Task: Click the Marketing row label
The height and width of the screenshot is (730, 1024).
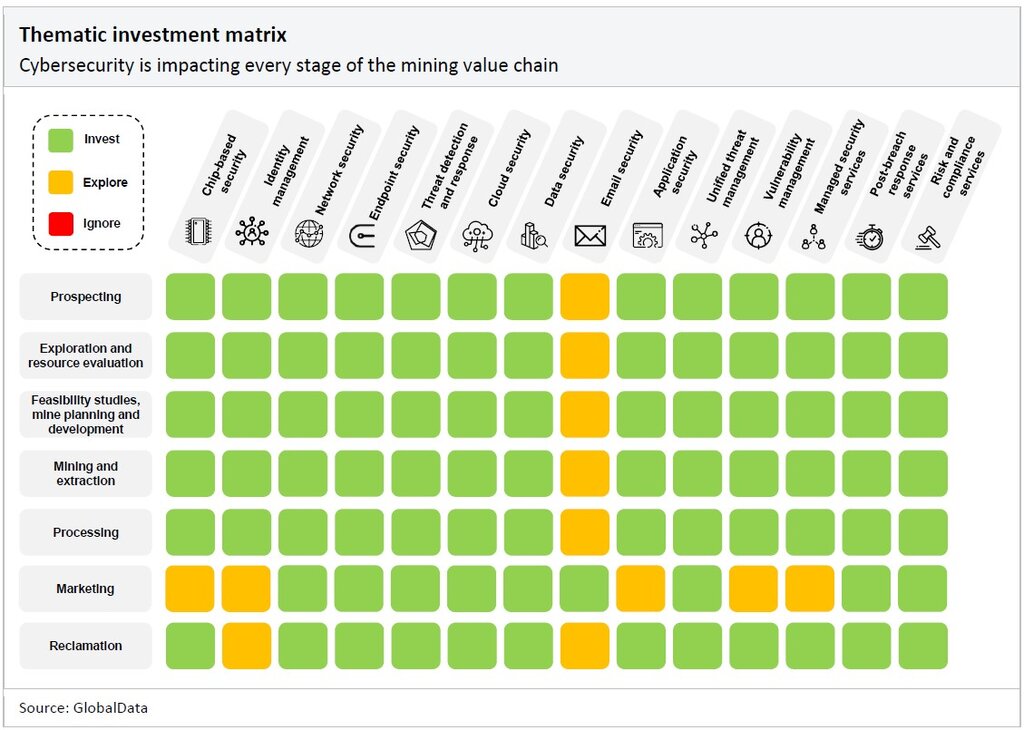Action: [86, 589]
